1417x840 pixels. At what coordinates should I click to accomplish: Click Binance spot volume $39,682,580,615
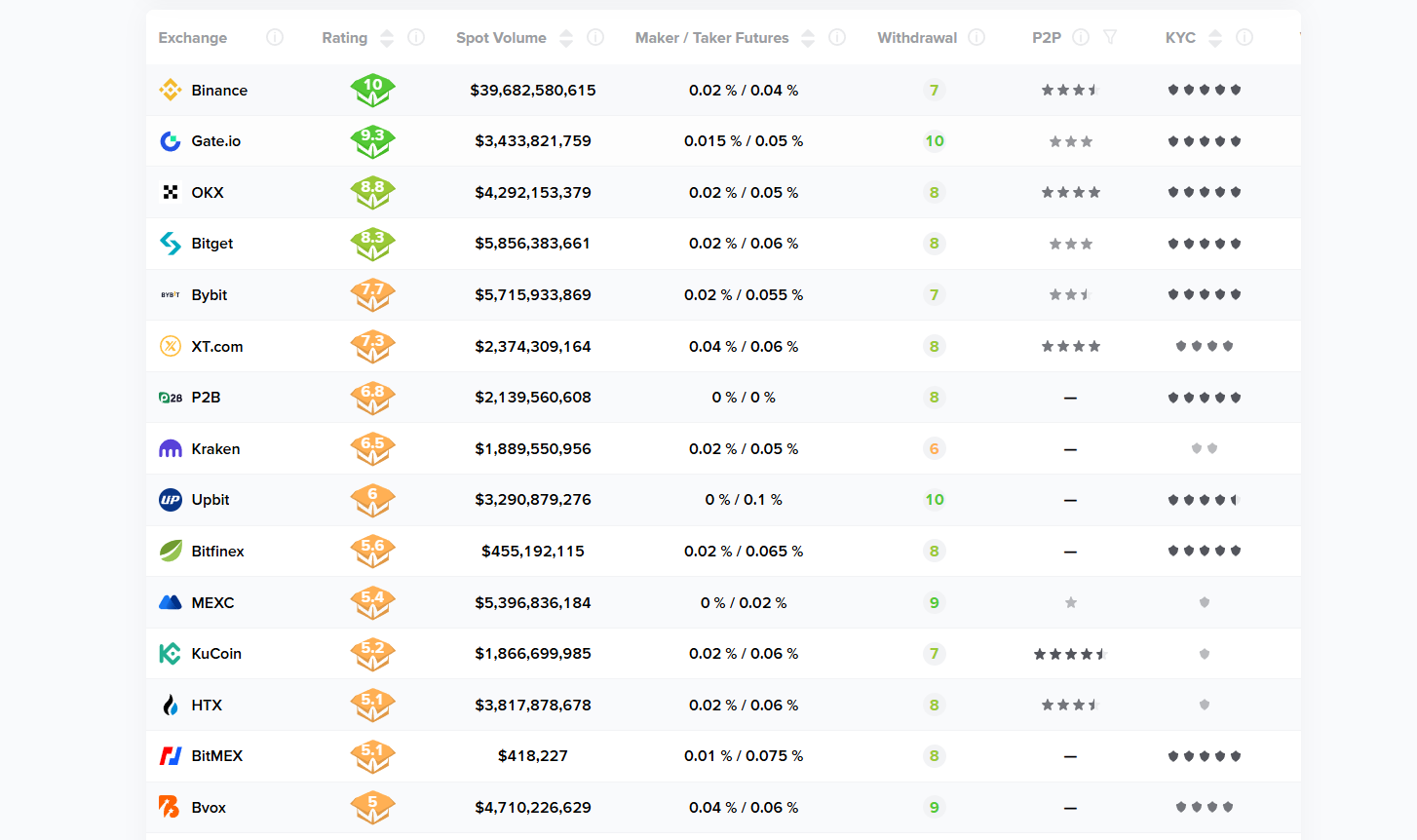click(x=533, y=90)
